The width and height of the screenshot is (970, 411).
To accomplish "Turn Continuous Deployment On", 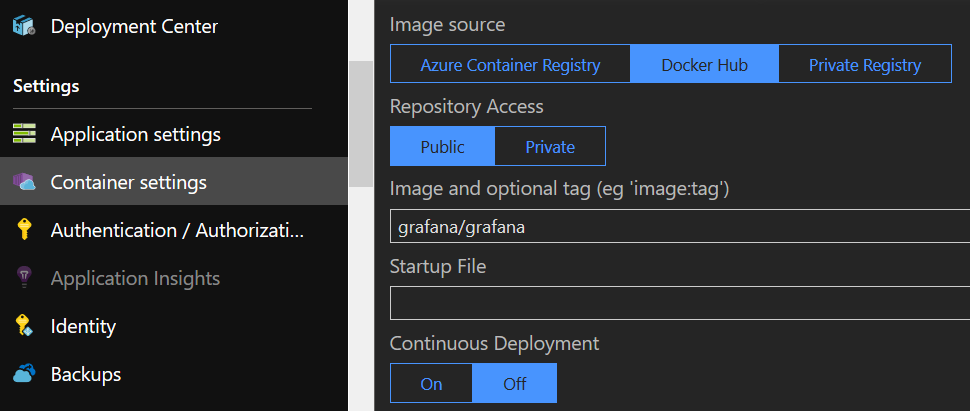I will pyautogui.click(x=431, y=383).
